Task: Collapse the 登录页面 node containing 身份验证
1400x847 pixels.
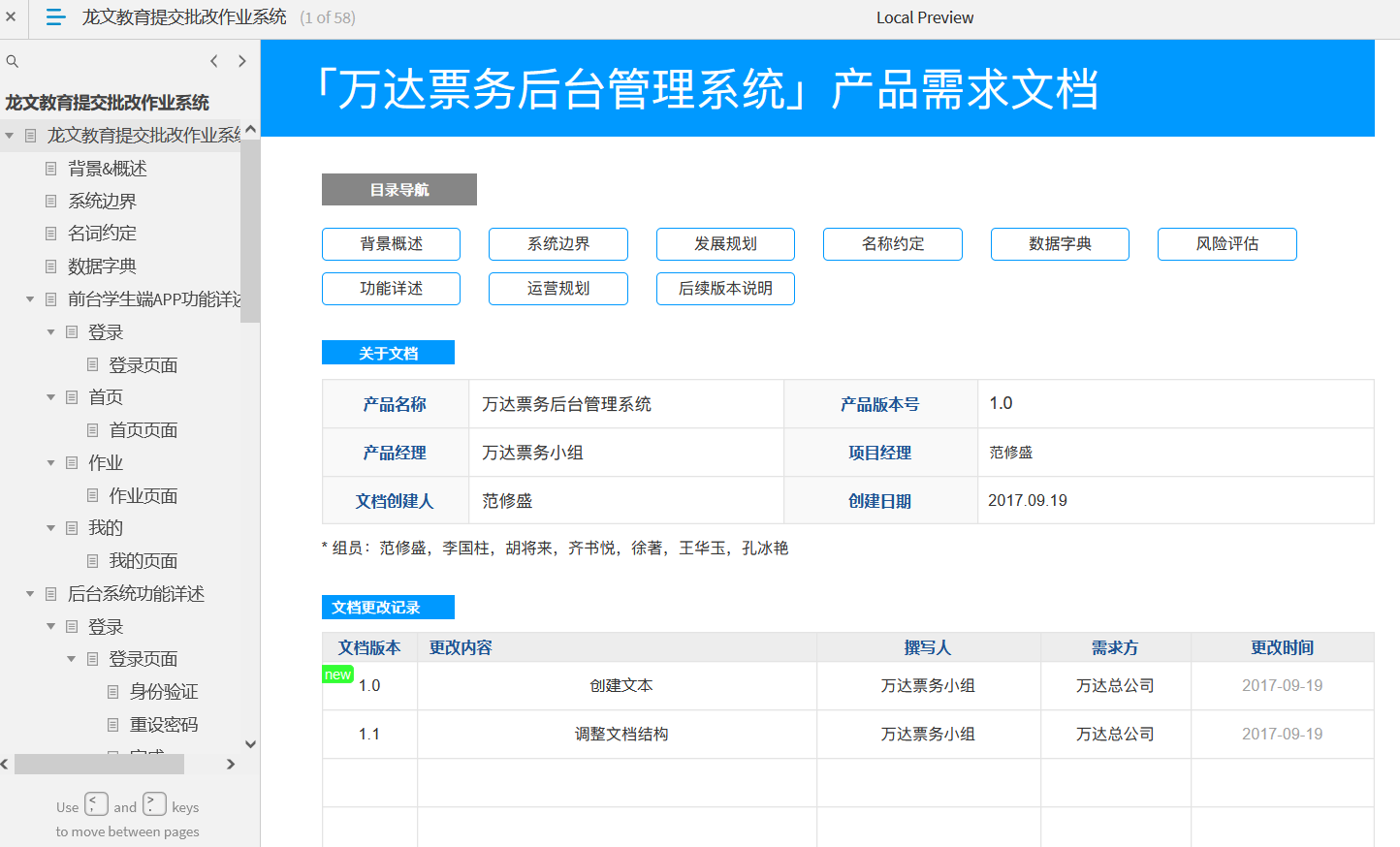Action: pos(71,659)
